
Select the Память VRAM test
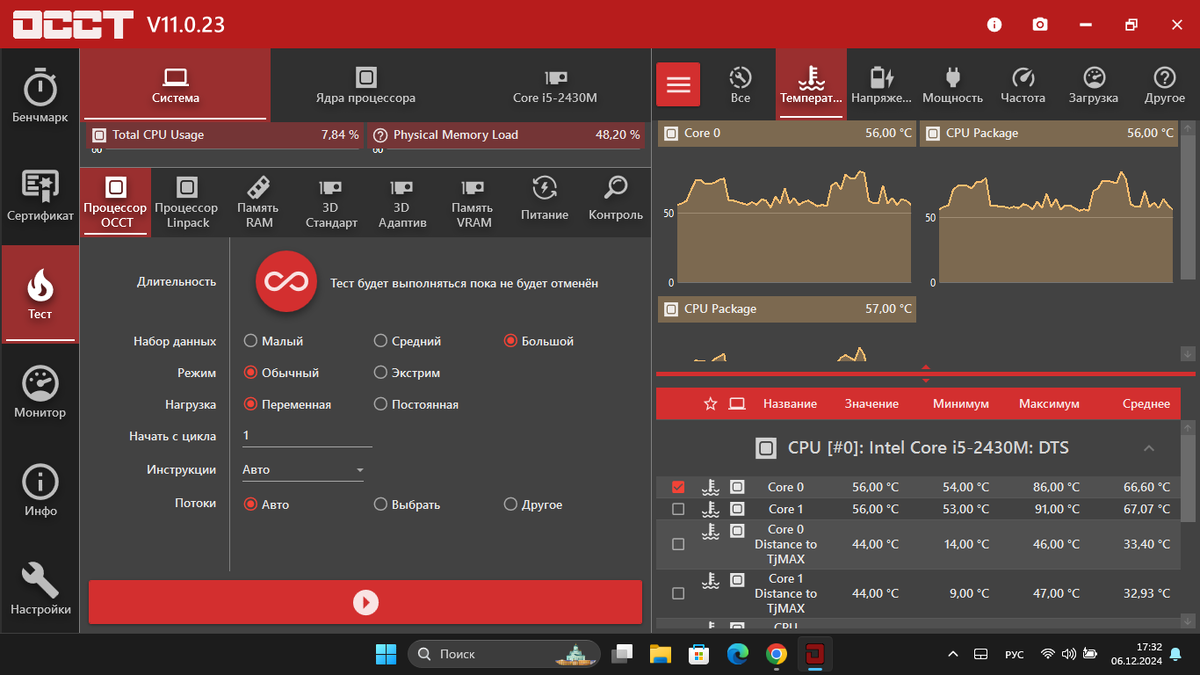click(473, 202)
